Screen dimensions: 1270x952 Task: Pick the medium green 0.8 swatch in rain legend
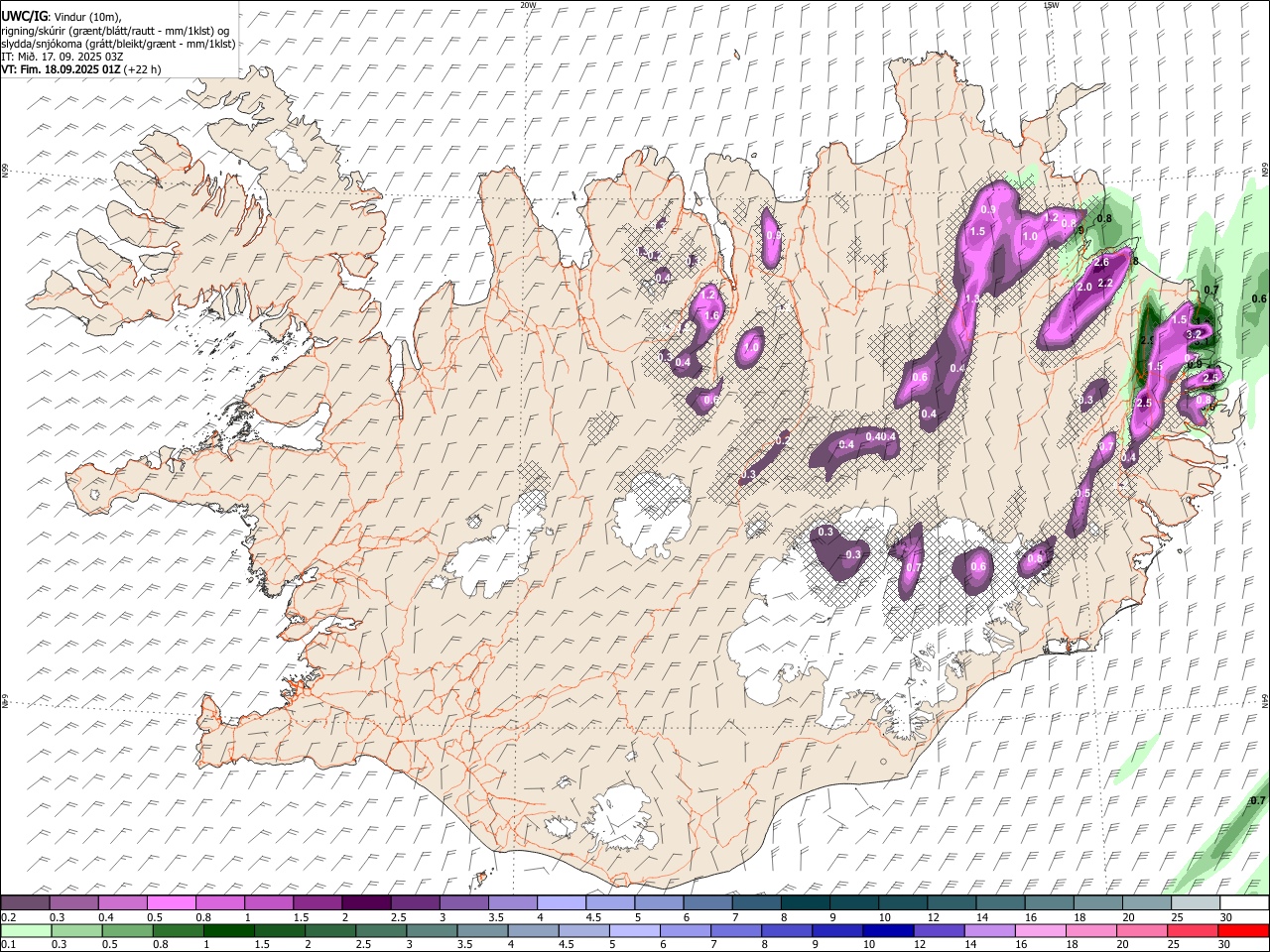coord(179,930)
